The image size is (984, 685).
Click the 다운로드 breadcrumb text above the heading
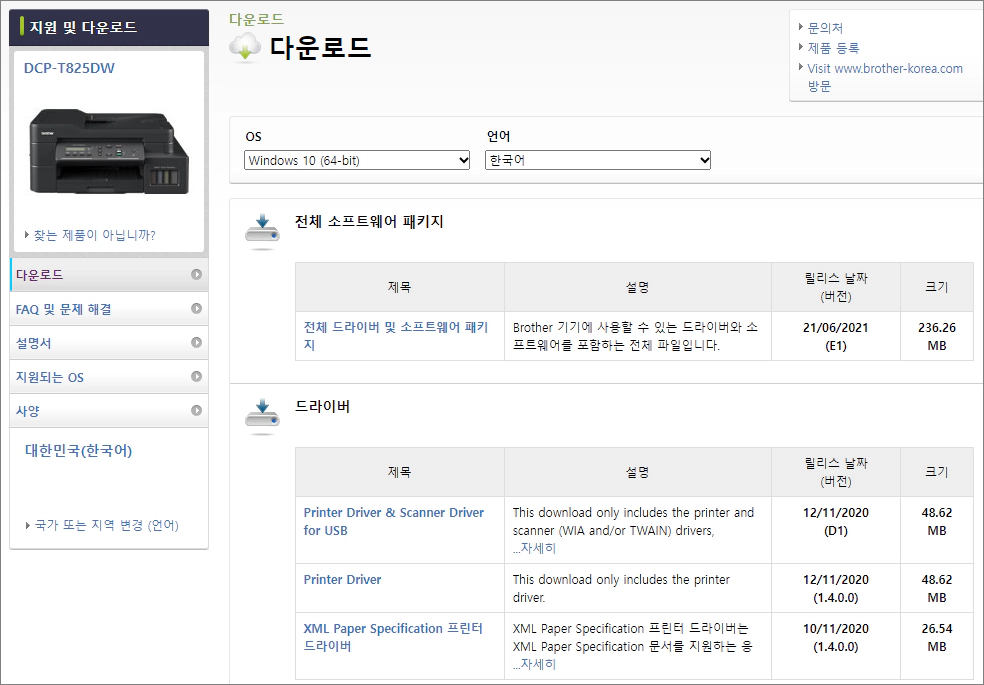click(x=256, y=19)
